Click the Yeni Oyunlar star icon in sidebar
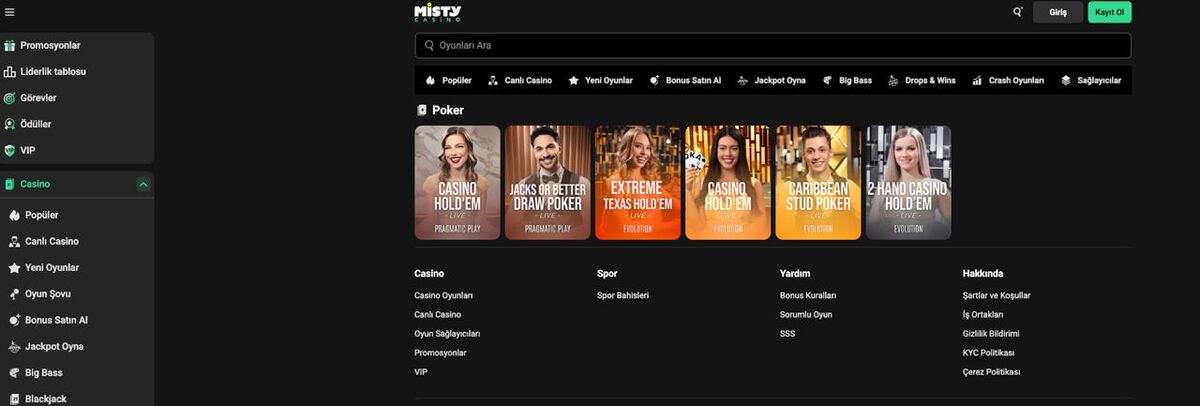1200x406 pixels. coord(15,268)
